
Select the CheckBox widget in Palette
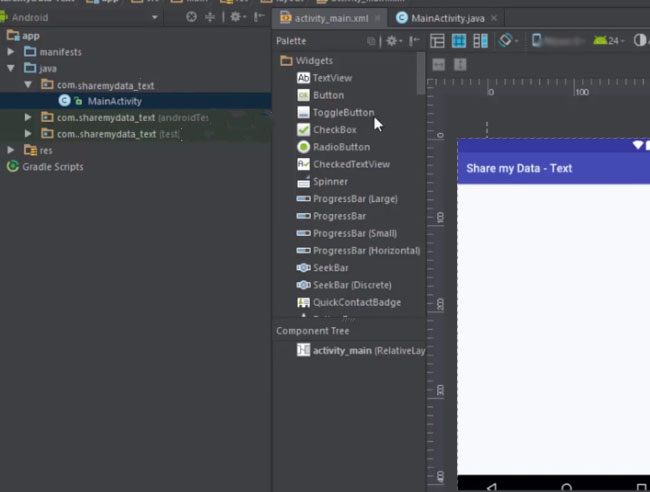pyautogui.click(x=334, y=130)
